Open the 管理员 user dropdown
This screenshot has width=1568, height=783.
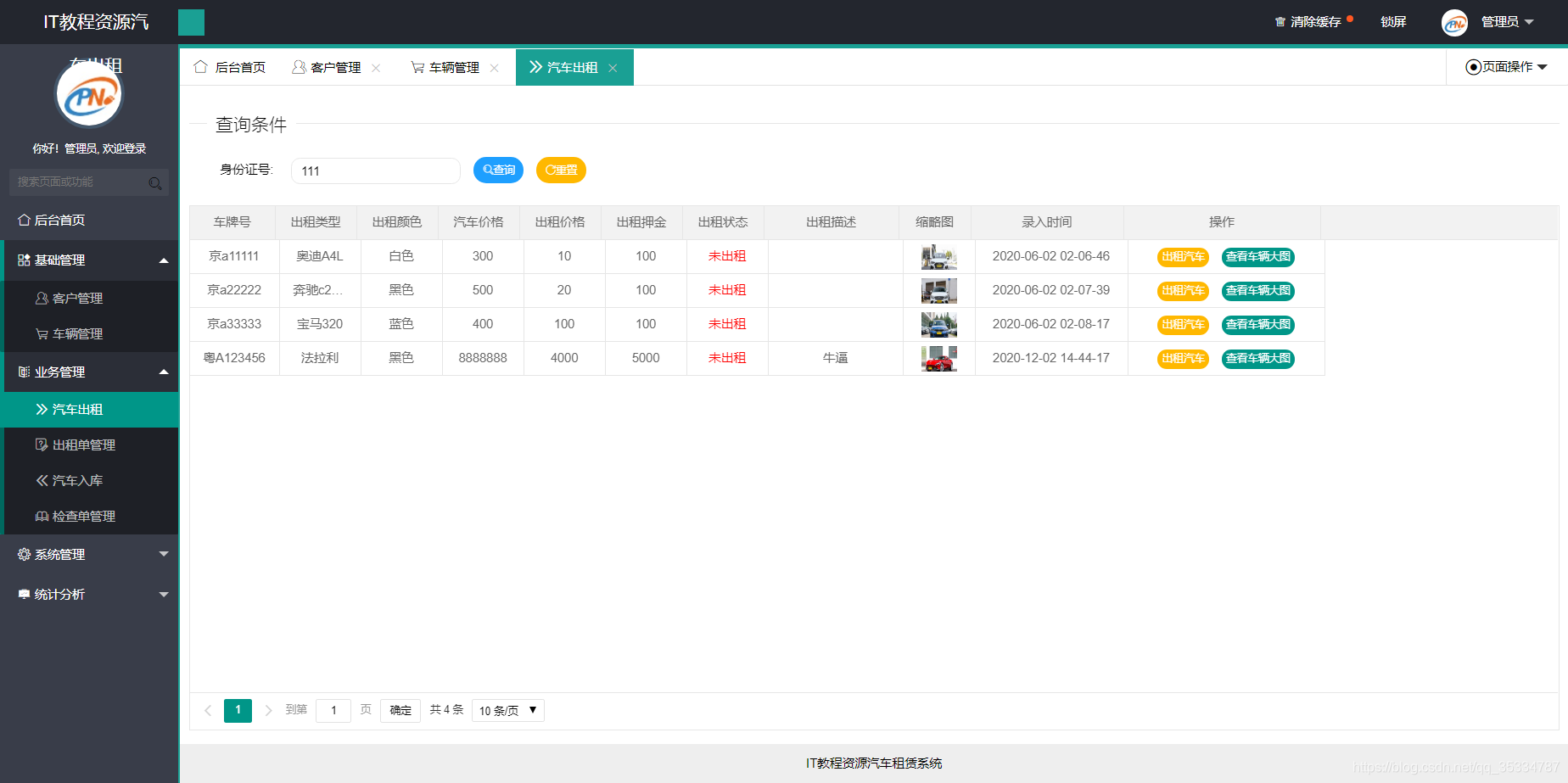point(1507,22)
